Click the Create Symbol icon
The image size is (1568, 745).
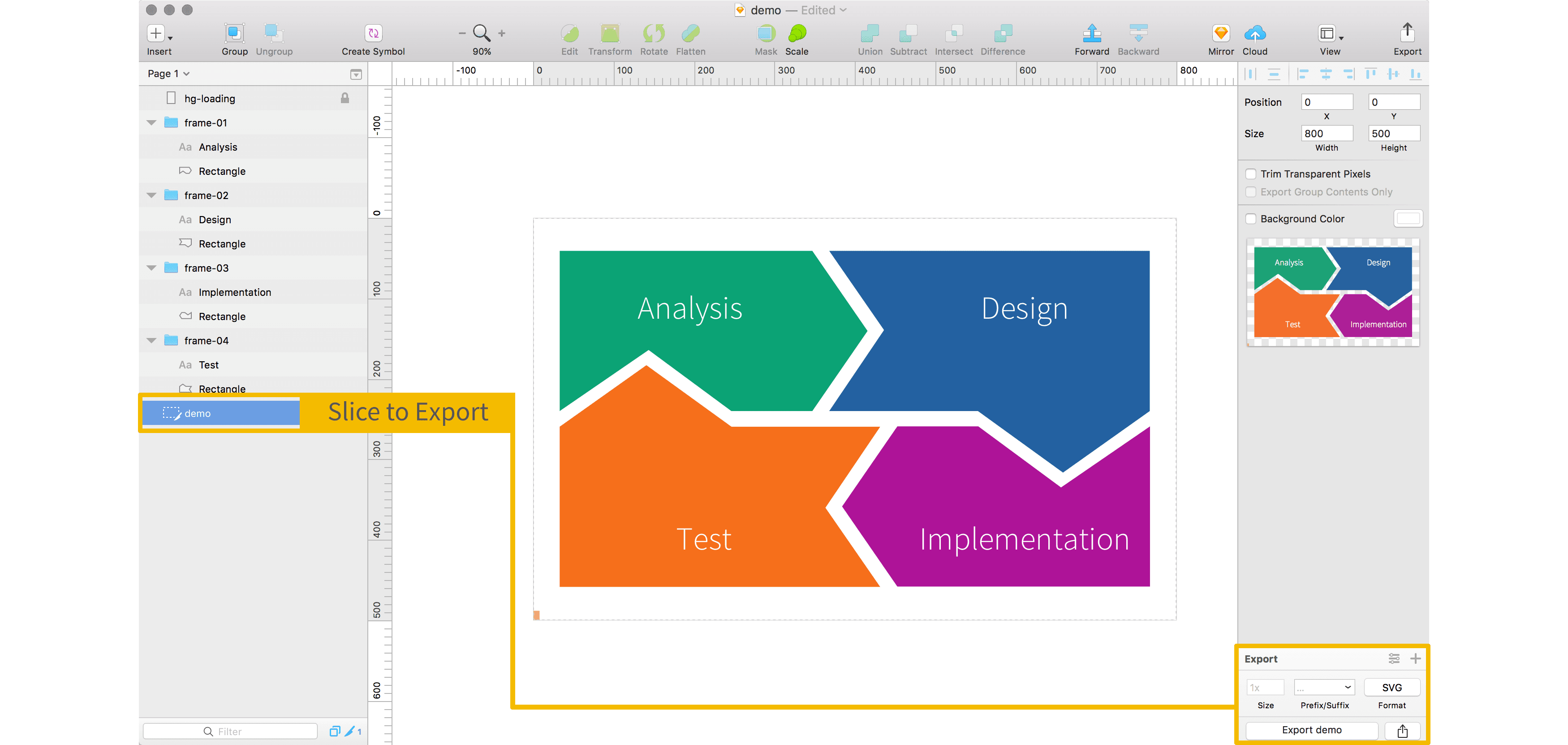click(x=373, y=33)
